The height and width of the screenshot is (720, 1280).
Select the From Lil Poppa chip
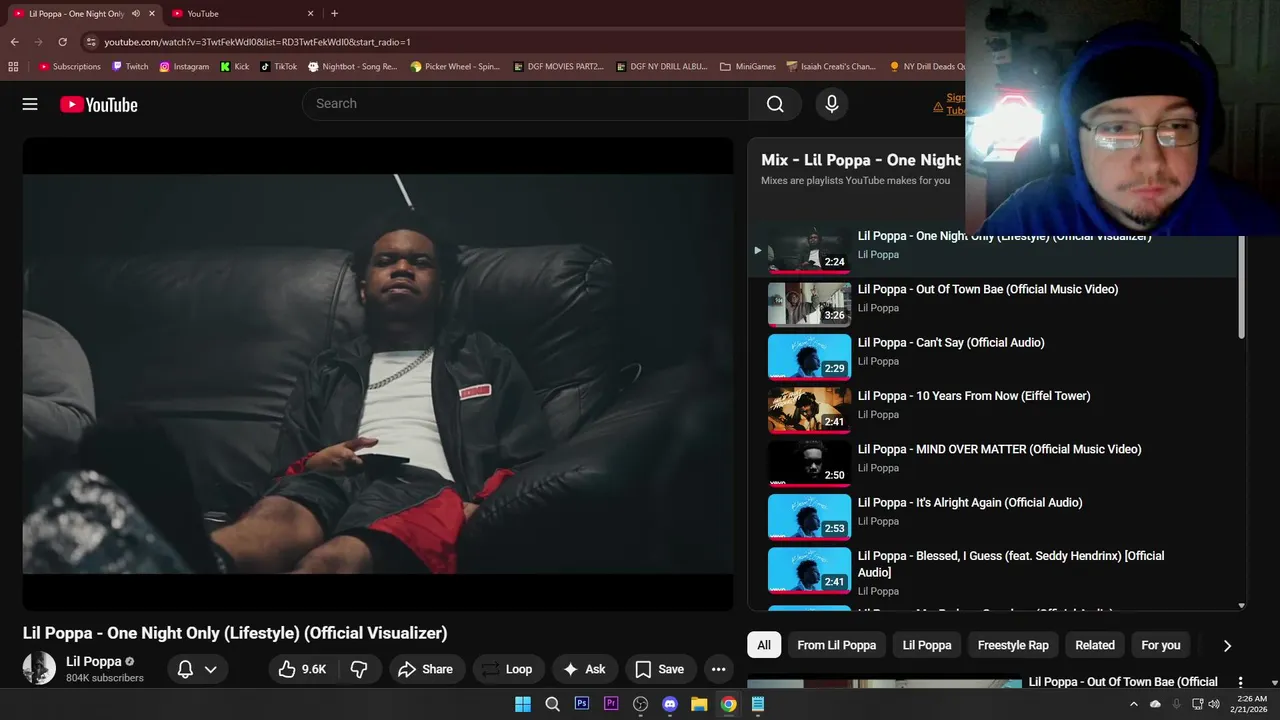tap(837, 645)
